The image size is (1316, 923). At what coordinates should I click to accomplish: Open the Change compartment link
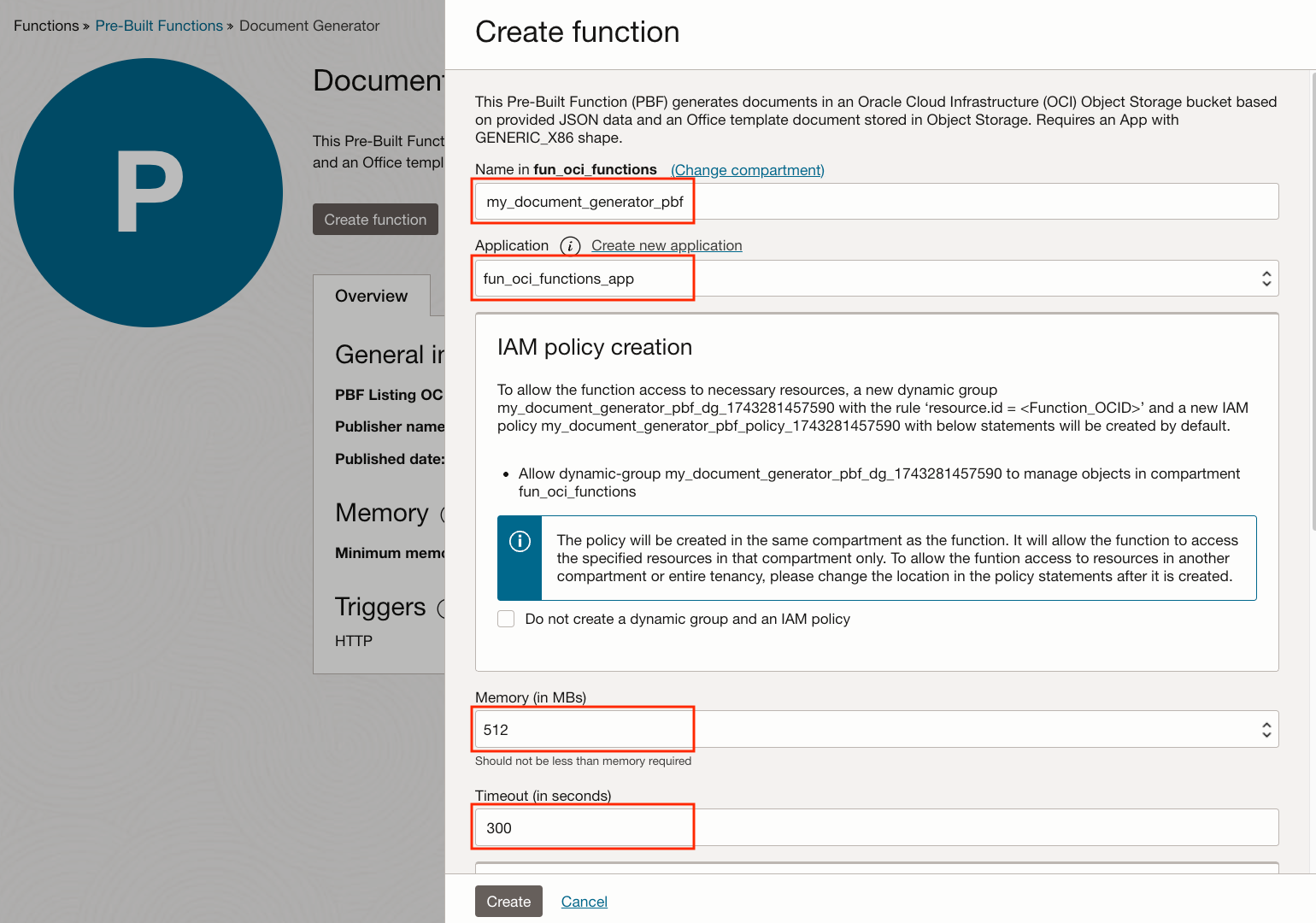coord(748,170)
